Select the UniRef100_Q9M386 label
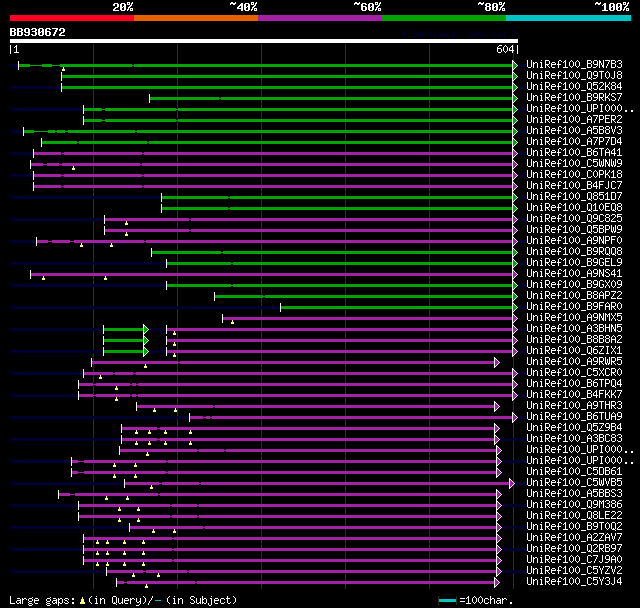This screenshot has height=608, width=640. pyautogui.click(x=574, y=505)
